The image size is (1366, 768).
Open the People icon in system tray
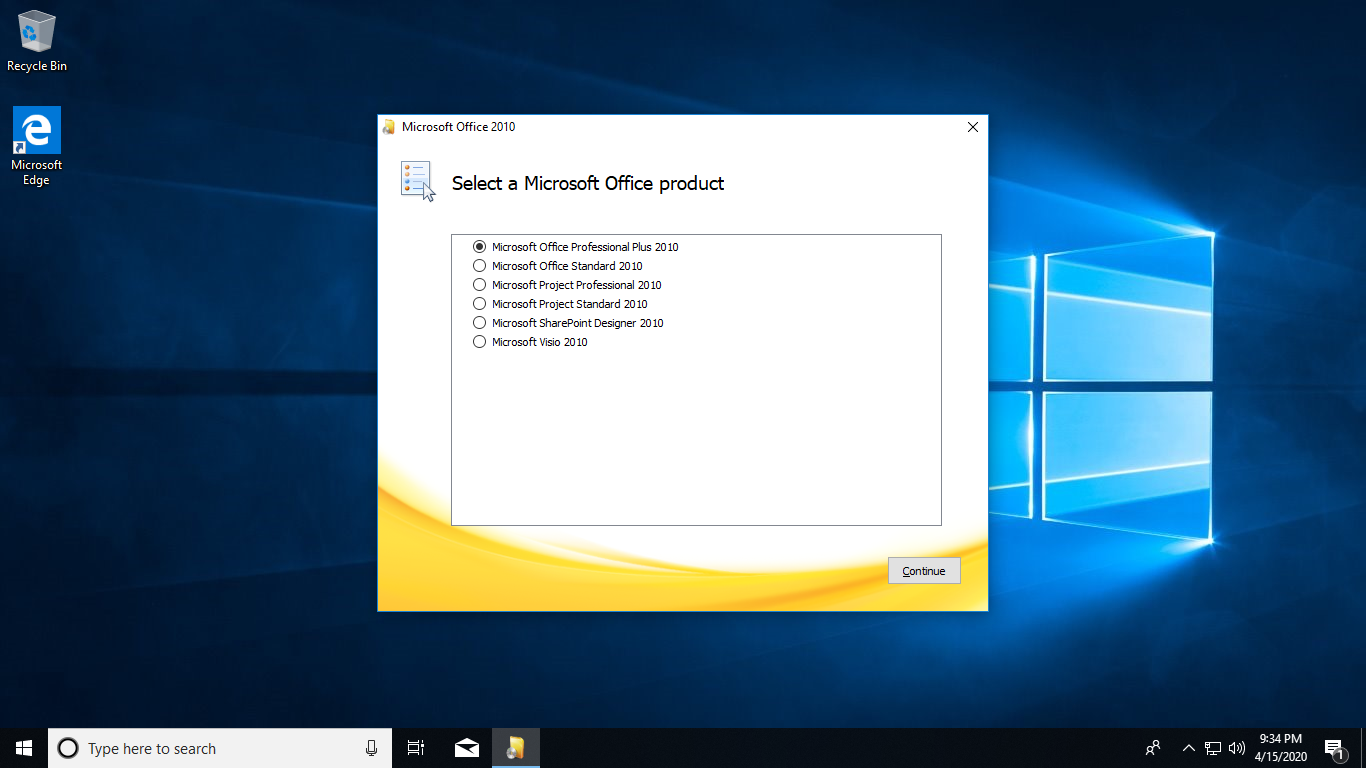coord(1153,748)
